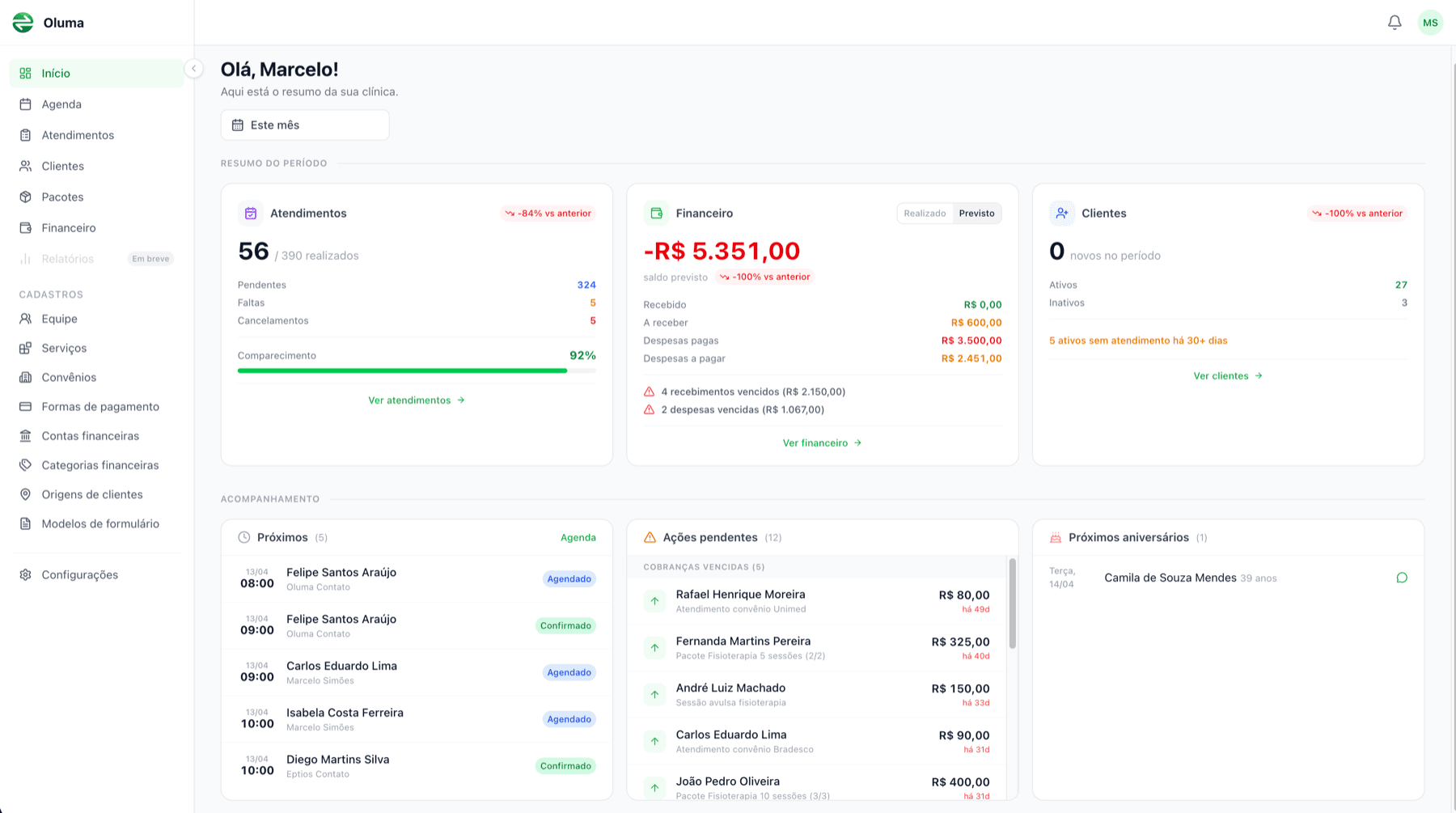Click the notifications bell icon
Viewport: 1456px width, 813px height.
(x=1395, y=23)
